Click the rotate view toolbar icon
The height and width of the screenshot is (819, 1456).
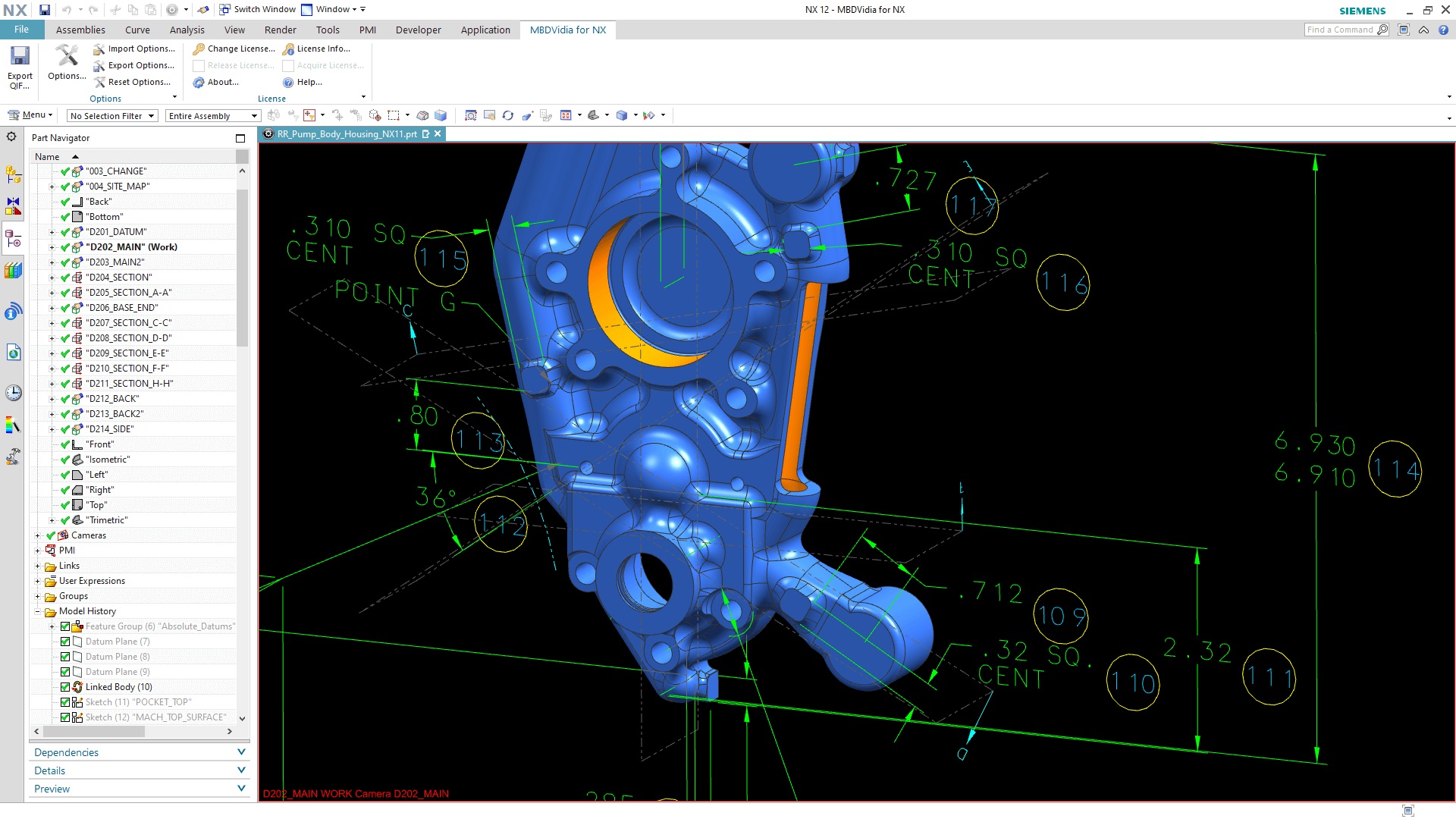coord(508,115)
